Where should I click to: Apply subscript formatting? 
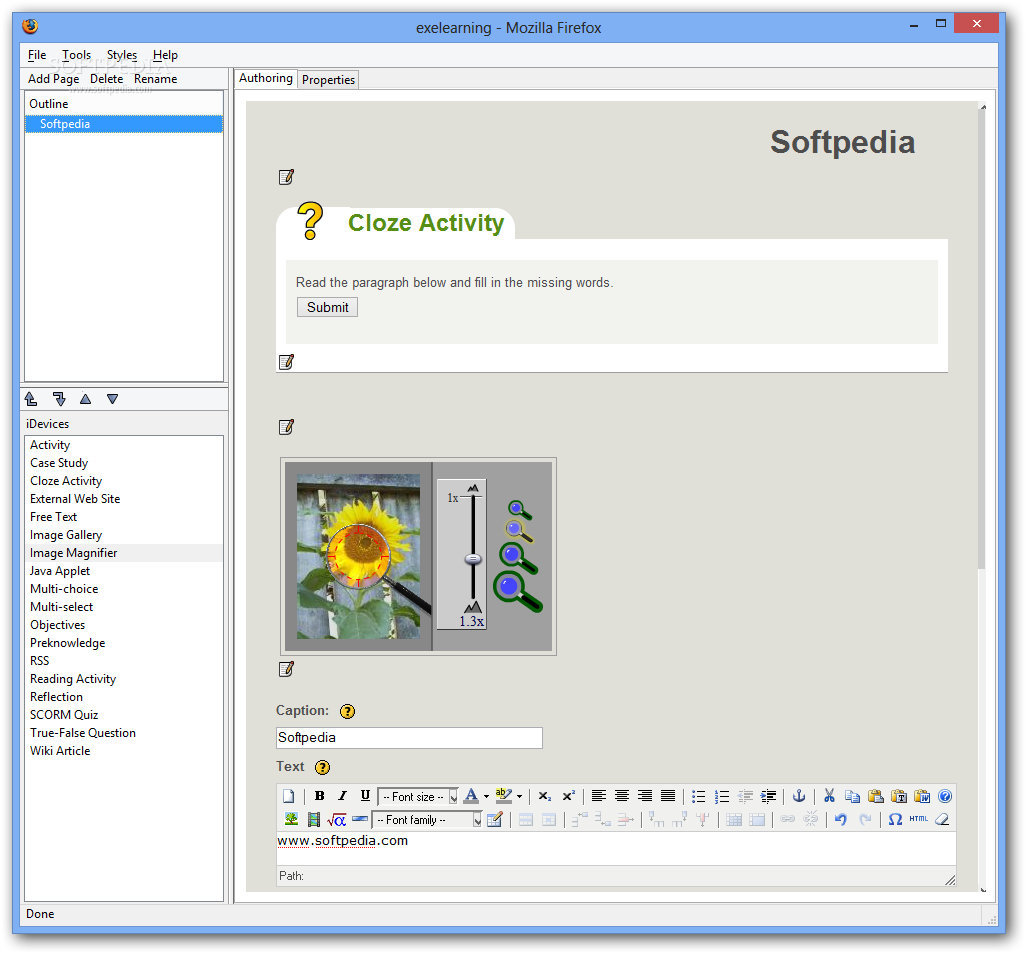544,796
